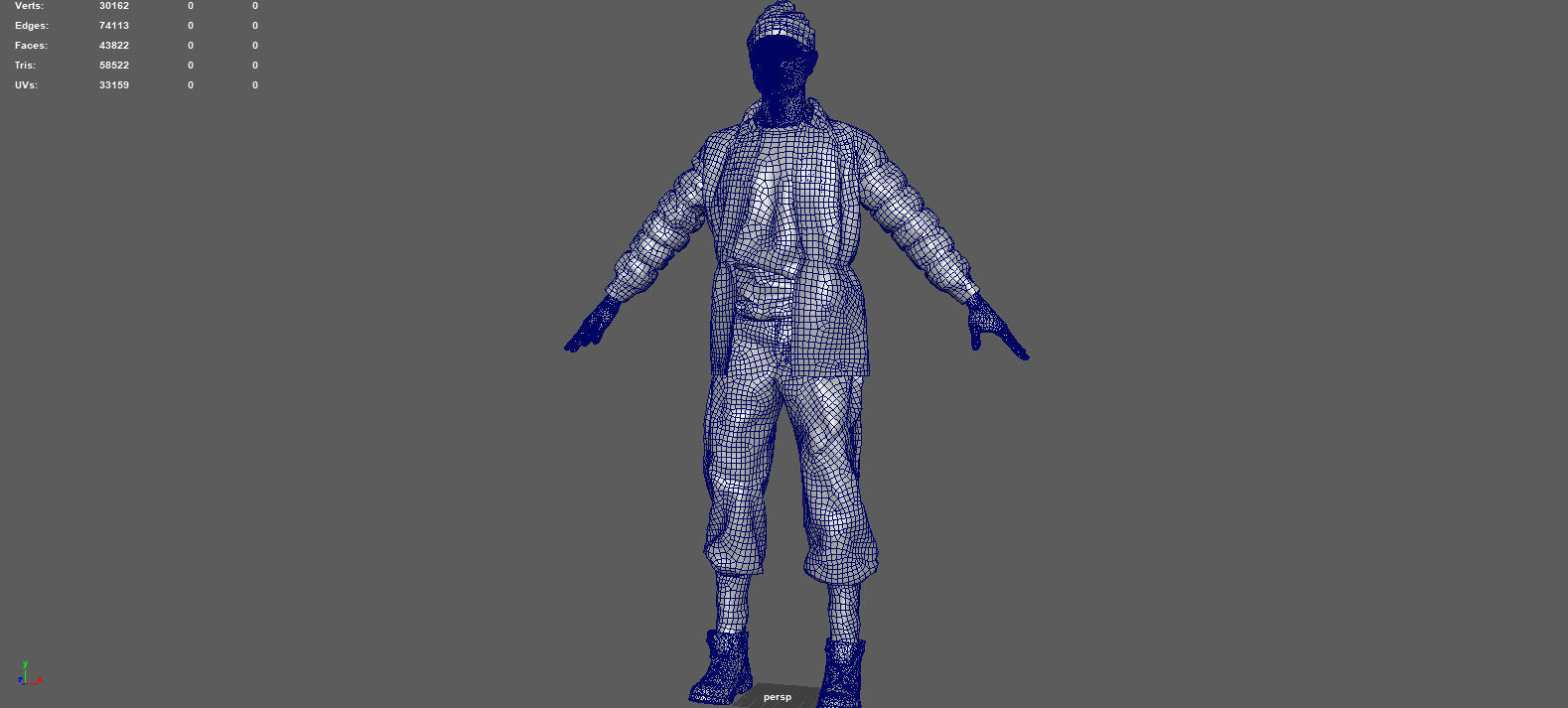Click the "Verts:" poly count label
Image resolution: width=1568 pixels, height=708 pixels.
(29, 6)
